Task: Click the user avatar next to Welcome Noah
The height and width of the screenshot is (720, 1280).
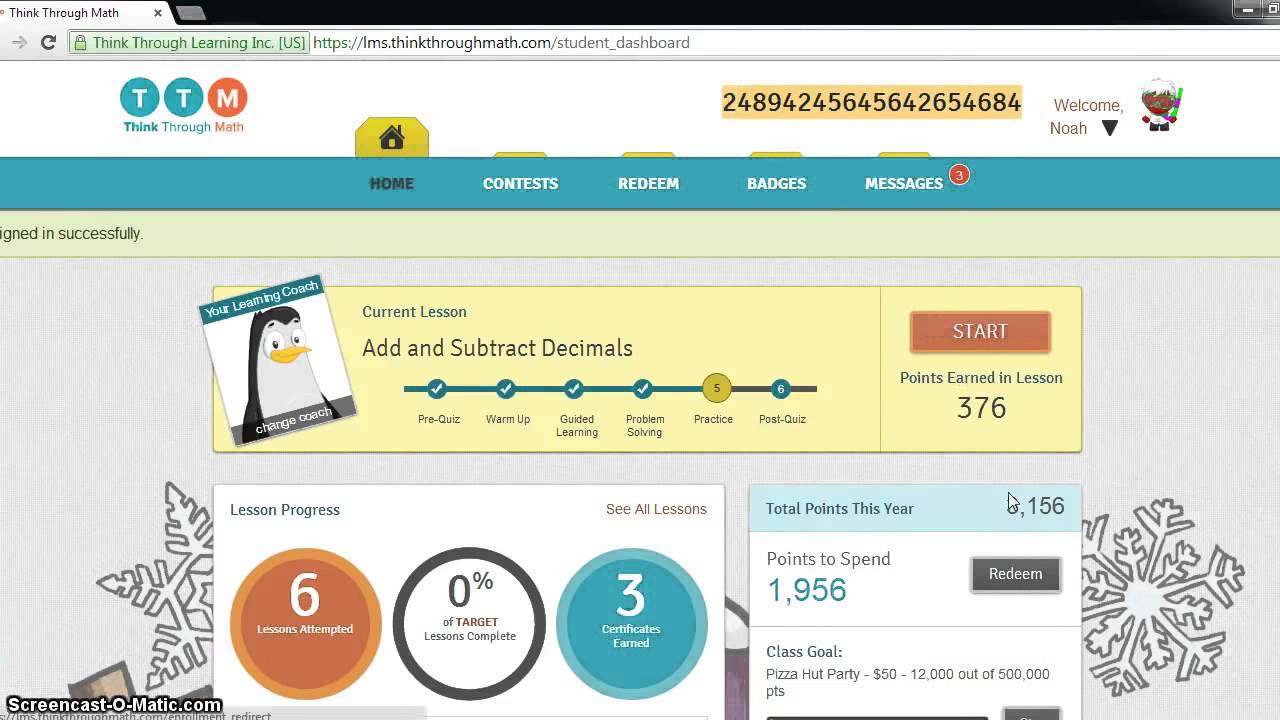Action: [x=1161, y=105]
